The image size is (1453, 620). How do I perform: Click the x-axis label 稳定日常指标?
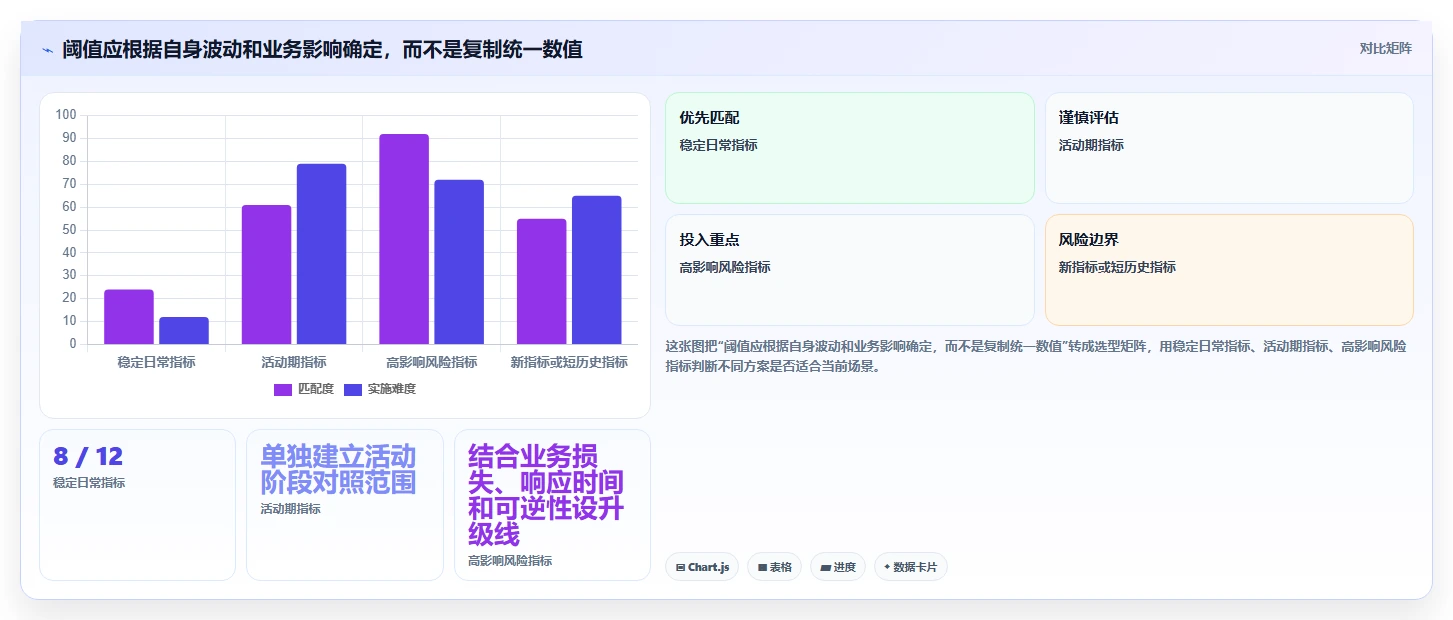click(x=156, y=362)
